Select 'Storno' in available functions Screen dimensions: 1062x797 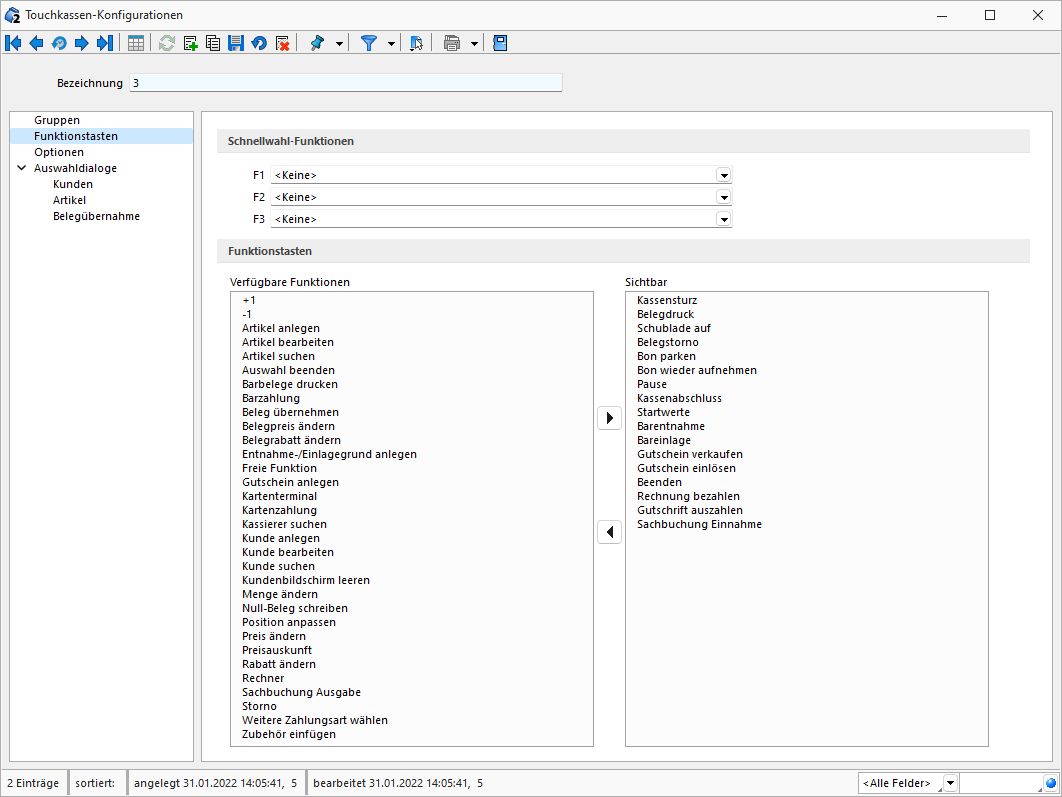[259, 706]
